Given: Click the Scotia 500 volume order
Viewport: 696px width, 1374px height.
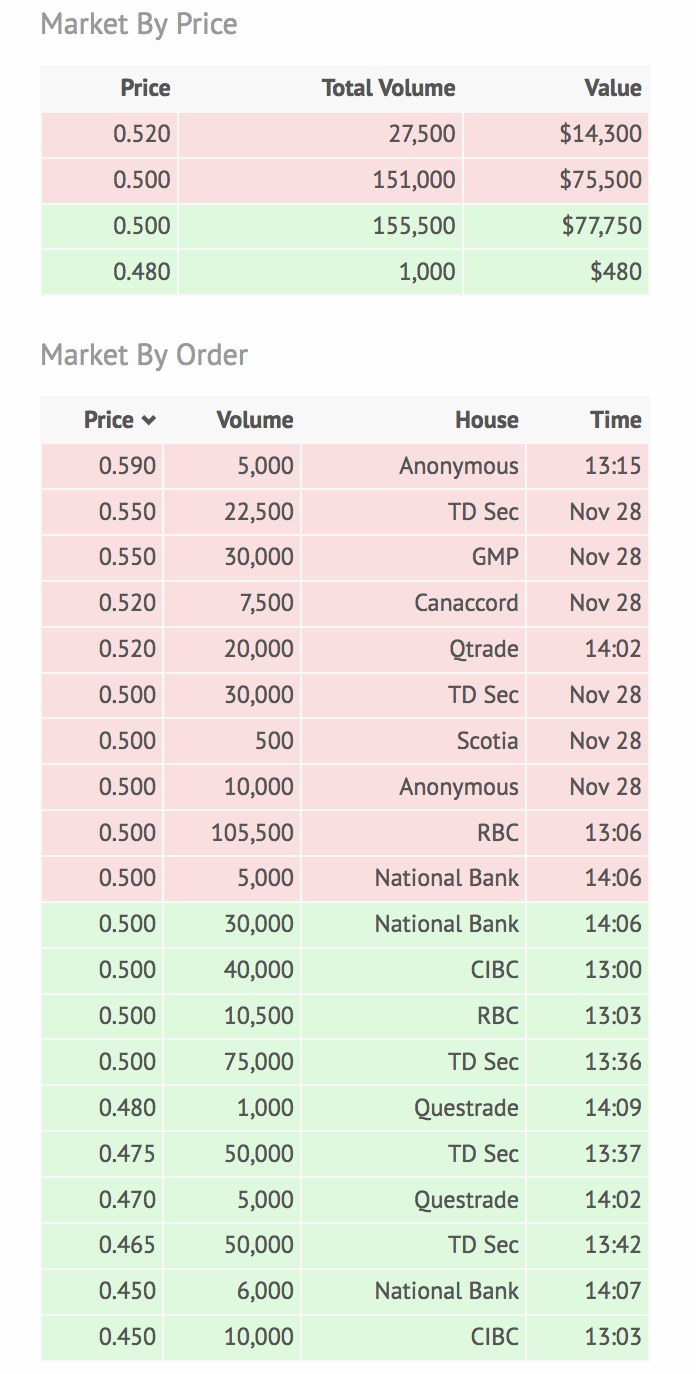Looking at the screenshot, I should point(344,741).
